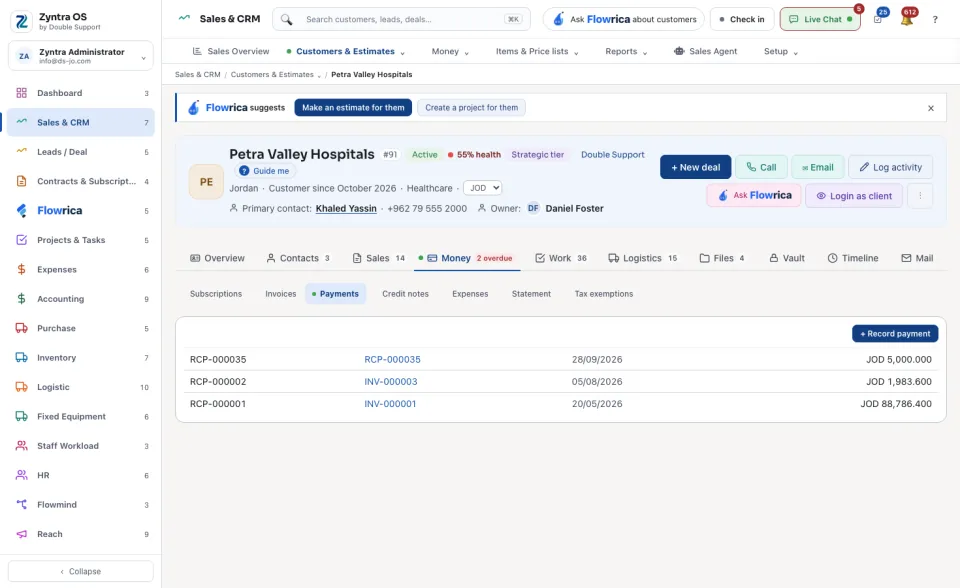Click the New deal button
Screen dimensions: 960x588
(x=695, y=167)
